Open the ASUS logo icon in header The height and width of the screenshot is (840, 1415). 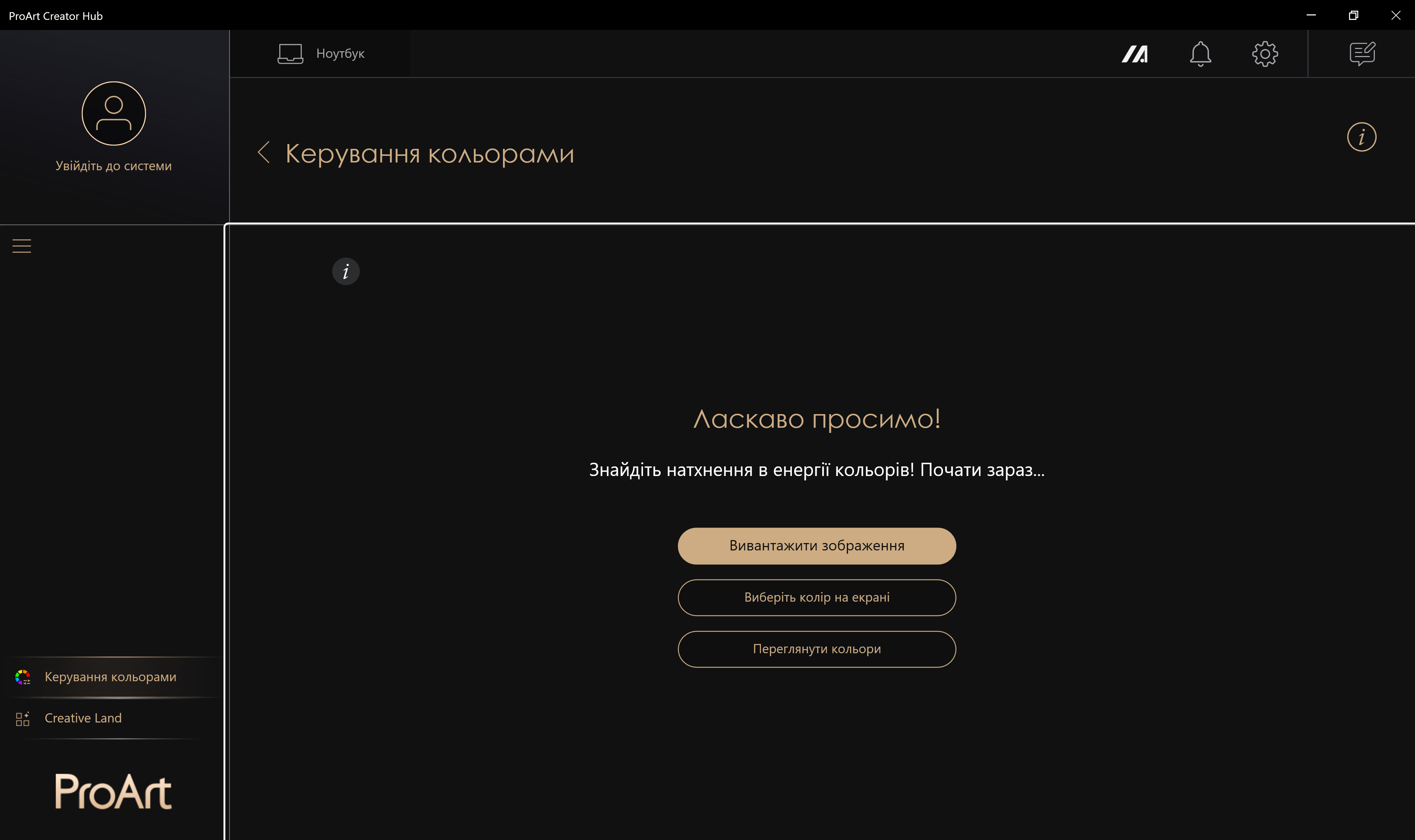tap(1134, 54)
